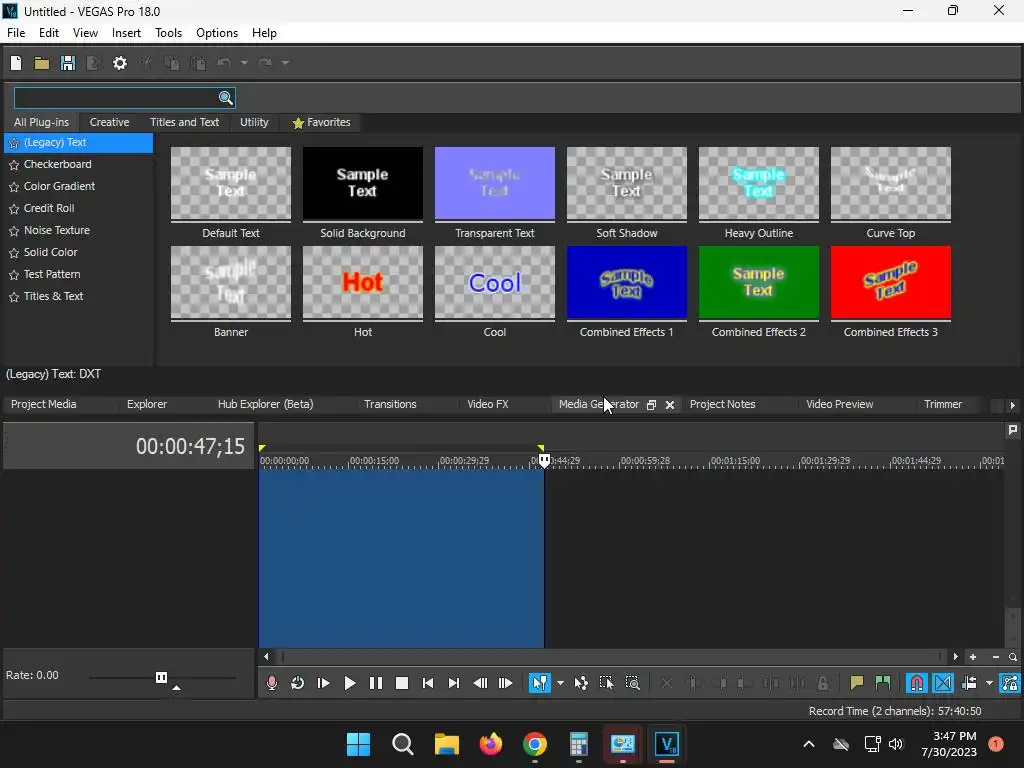Favorite (Legacy) Text with its star
The width and height of the screenshot is (1024, 768).
click(14, 143)
